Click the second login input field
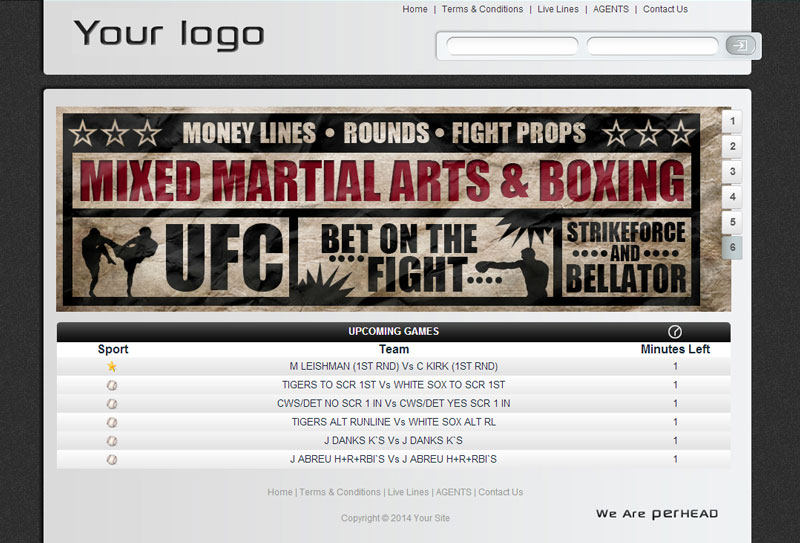 (653, 46)
